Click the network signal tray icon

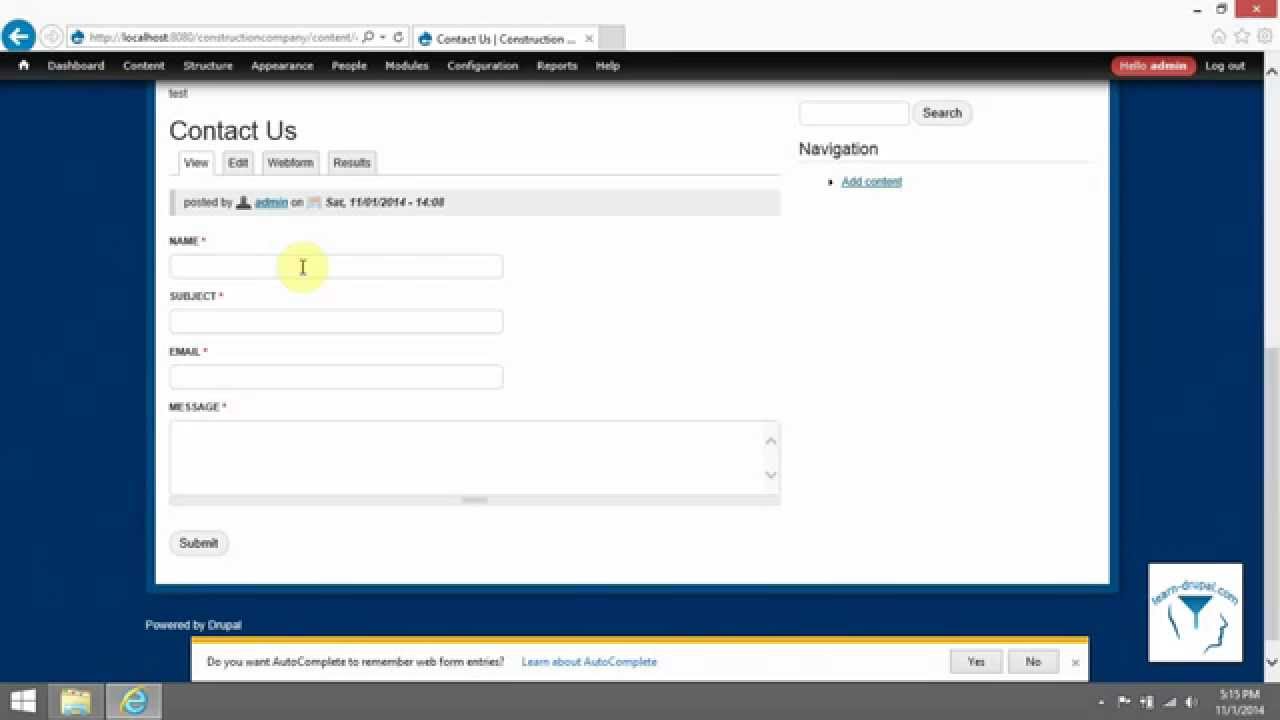pos(1170,702)
